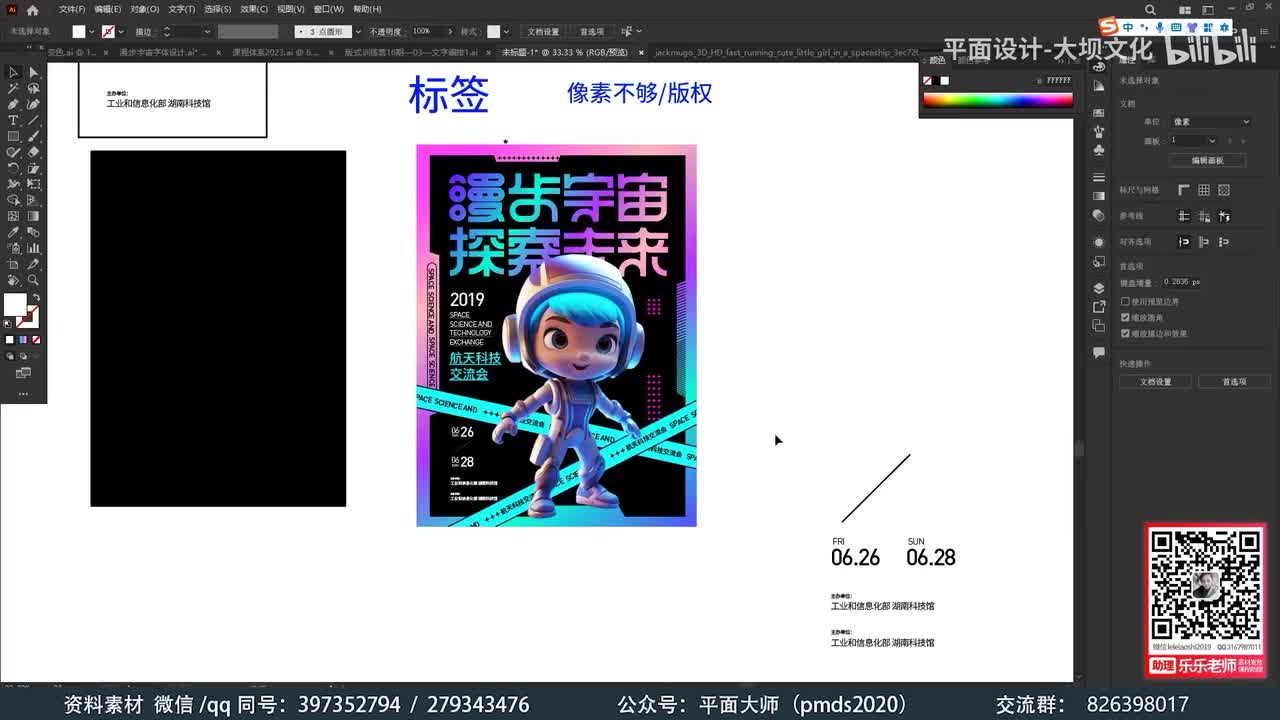This screenshot has height=720, width=1280.
Task: Select the Artboard tool
Action: 13,264
